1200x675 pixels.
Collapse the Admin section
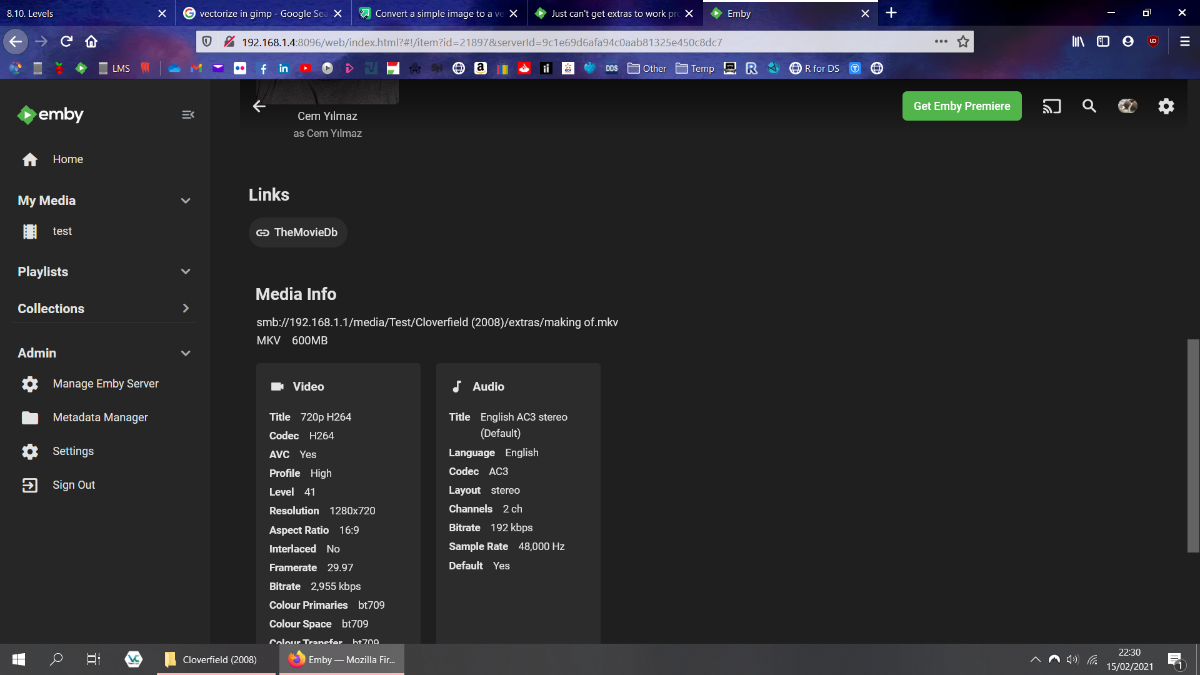[x=185, y=353]
